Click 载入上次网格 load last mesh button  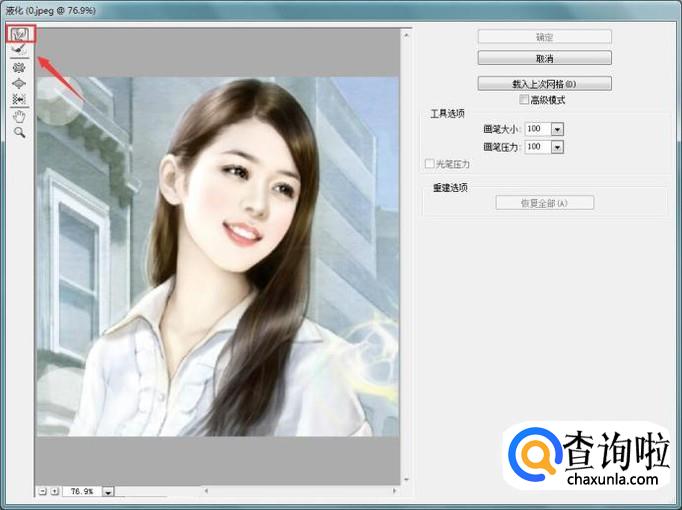545,83
